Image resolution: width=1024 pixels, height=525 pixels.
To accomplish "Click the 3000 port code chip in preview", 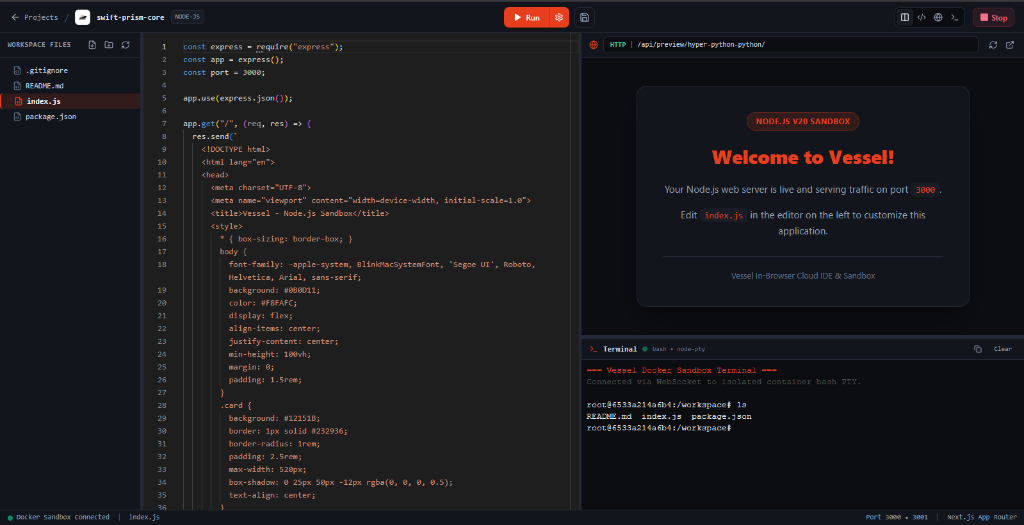I will [x=925, y=190].
